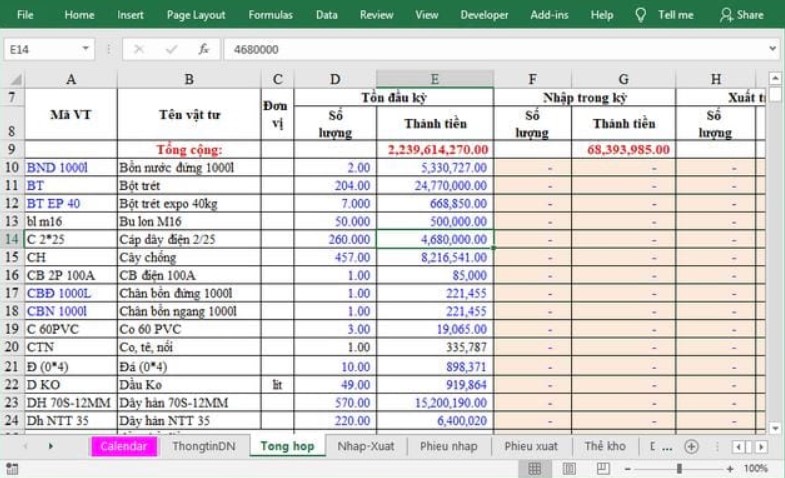Viewport: 785px width, 478px height.
Task: Switch to Page Layout view icon
Action: point(569,468)
